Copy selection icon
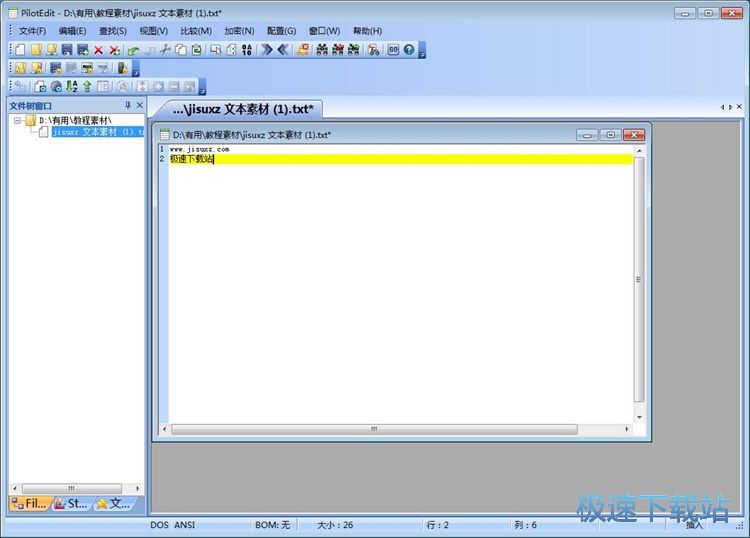Screen dimensions: 750x538 click(181, 50)
